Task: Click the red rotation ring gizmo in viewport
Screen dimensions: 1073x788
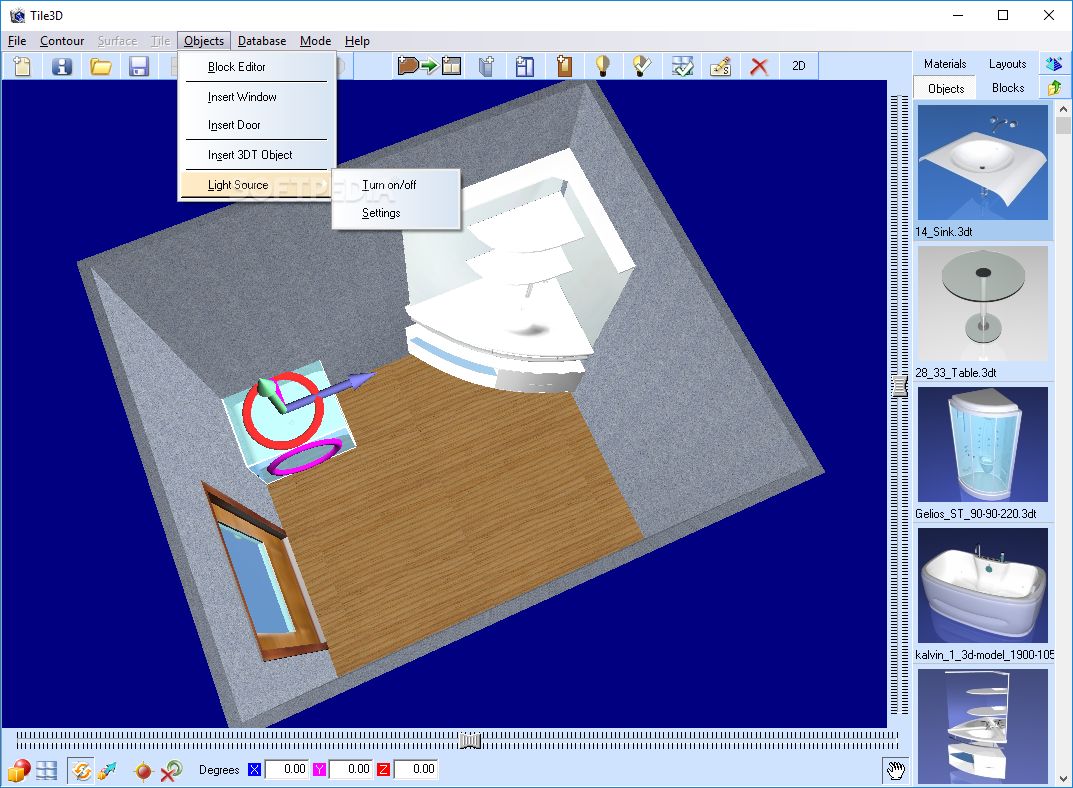Action: (283, 410)
